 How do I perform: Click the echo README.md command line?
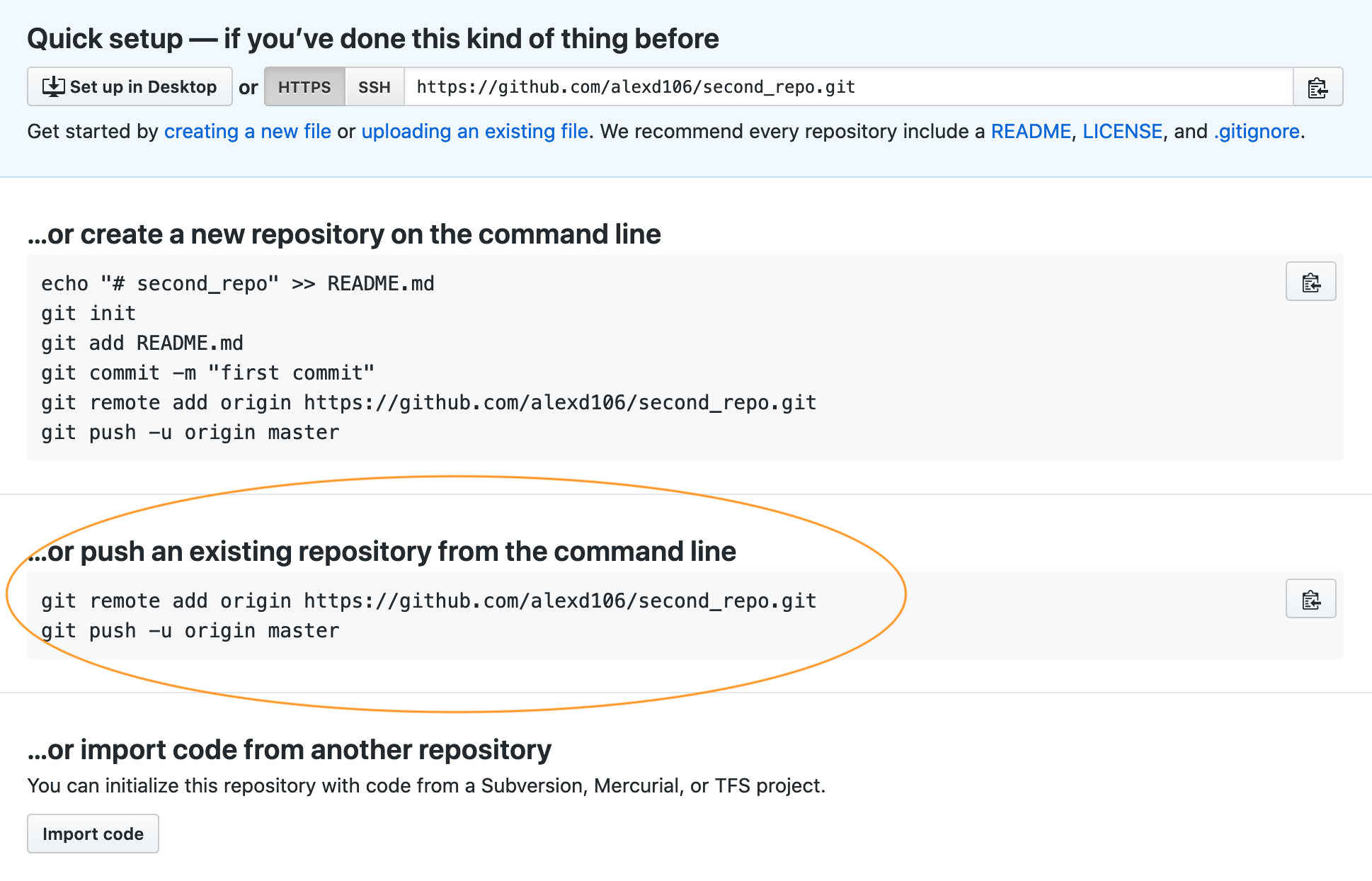click(x=238, y=283)
